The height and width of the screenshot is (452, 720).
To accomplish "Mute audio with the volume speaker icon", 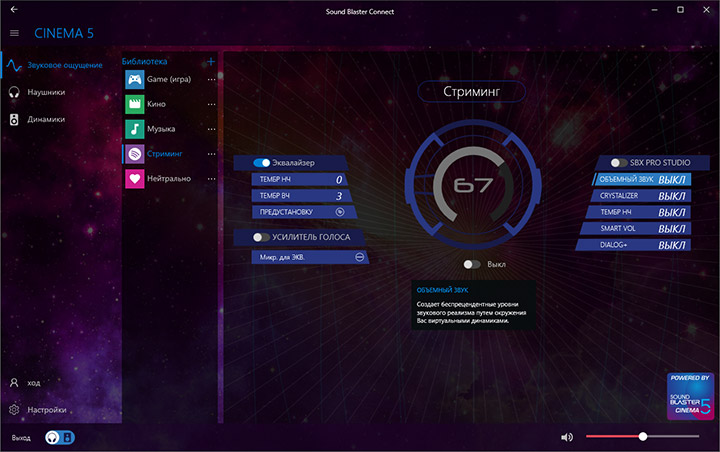I will pos(567,437).
